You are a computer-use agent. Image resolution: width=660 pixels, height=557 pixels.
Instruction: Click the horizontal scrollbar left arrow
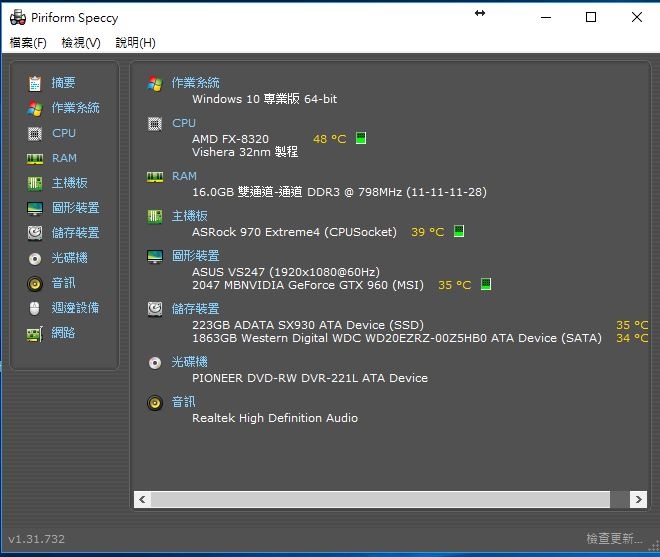click(x=142, y=500)
